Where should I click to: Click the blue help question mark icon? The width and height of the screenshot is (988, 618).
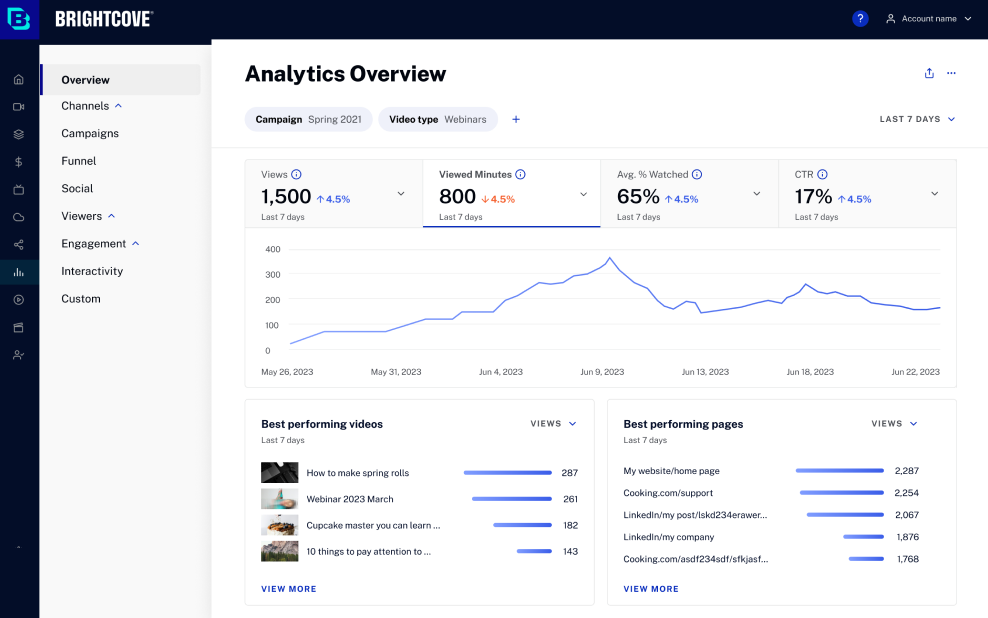[x=860, y=19]
